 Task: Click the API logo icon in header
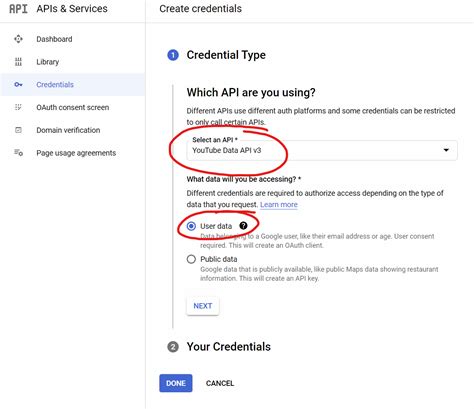(18, 9)
